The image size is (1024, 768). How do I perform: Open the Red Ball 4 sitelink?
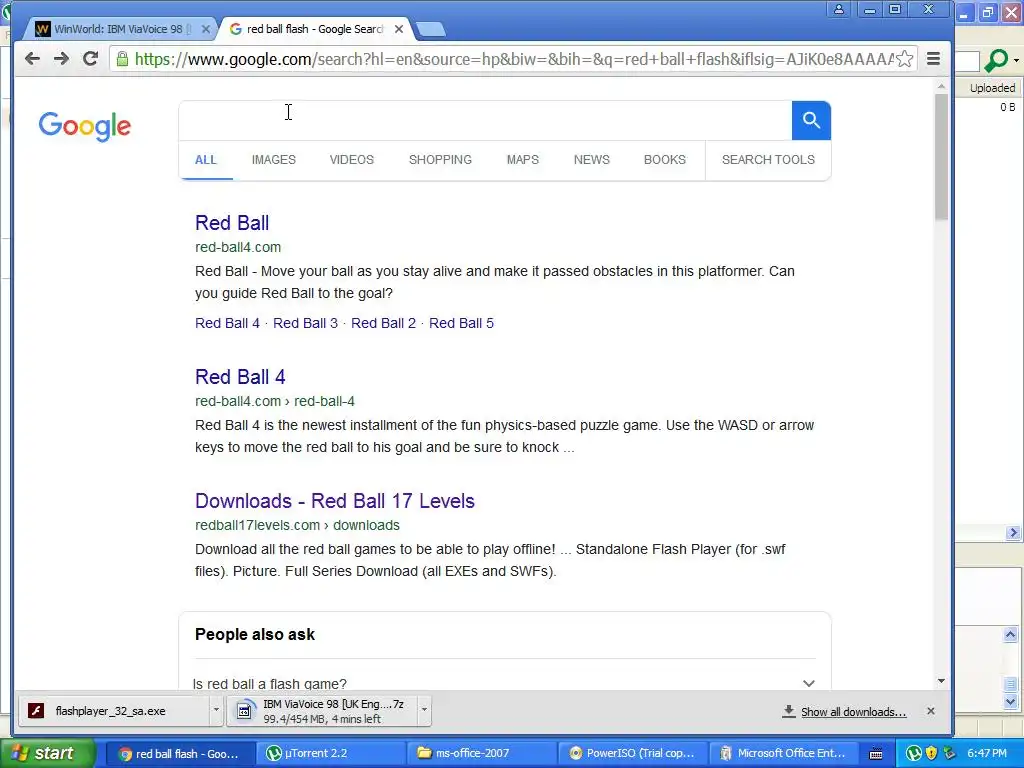[x=227, y=323]
